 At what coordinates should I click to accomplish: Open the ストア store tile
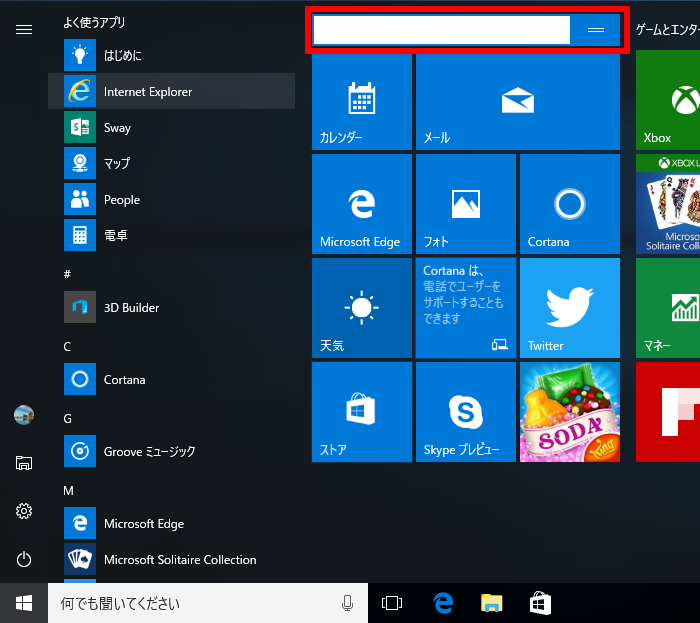click(x=362, y=412)
